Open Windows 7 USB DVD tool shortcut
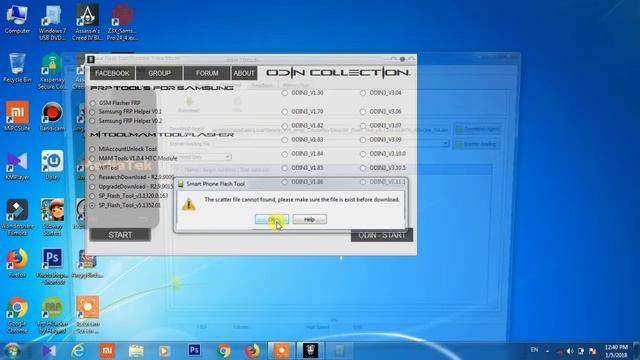The image size is (640, 360). [52, 23]
